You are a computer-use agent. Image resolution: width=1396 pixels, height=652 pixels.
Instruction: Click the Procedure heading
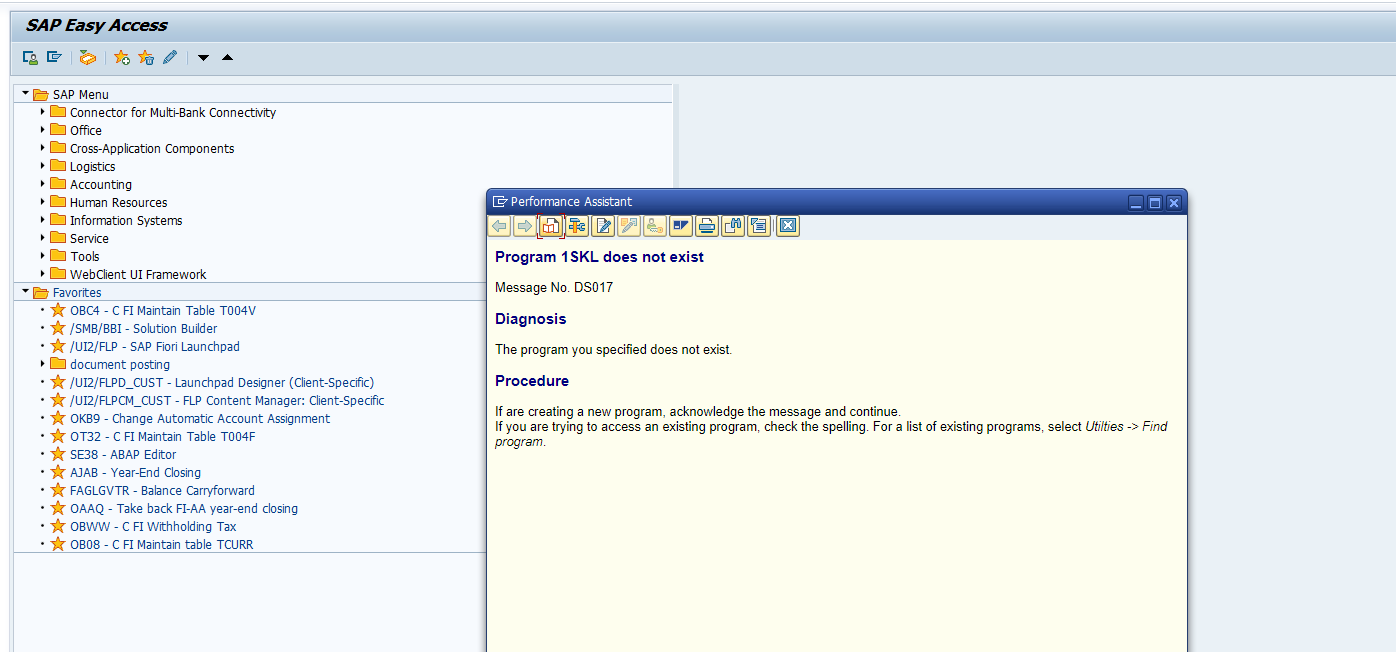click(x=532, y=381)
